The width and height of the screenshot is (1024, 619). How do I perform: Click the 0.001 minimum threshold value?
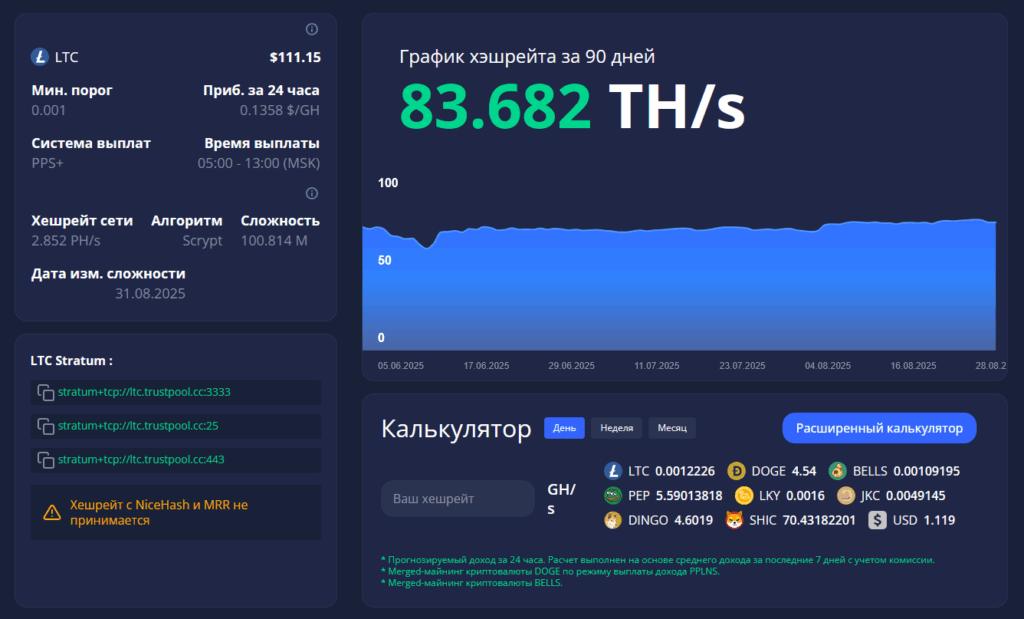tap(48, 110)
